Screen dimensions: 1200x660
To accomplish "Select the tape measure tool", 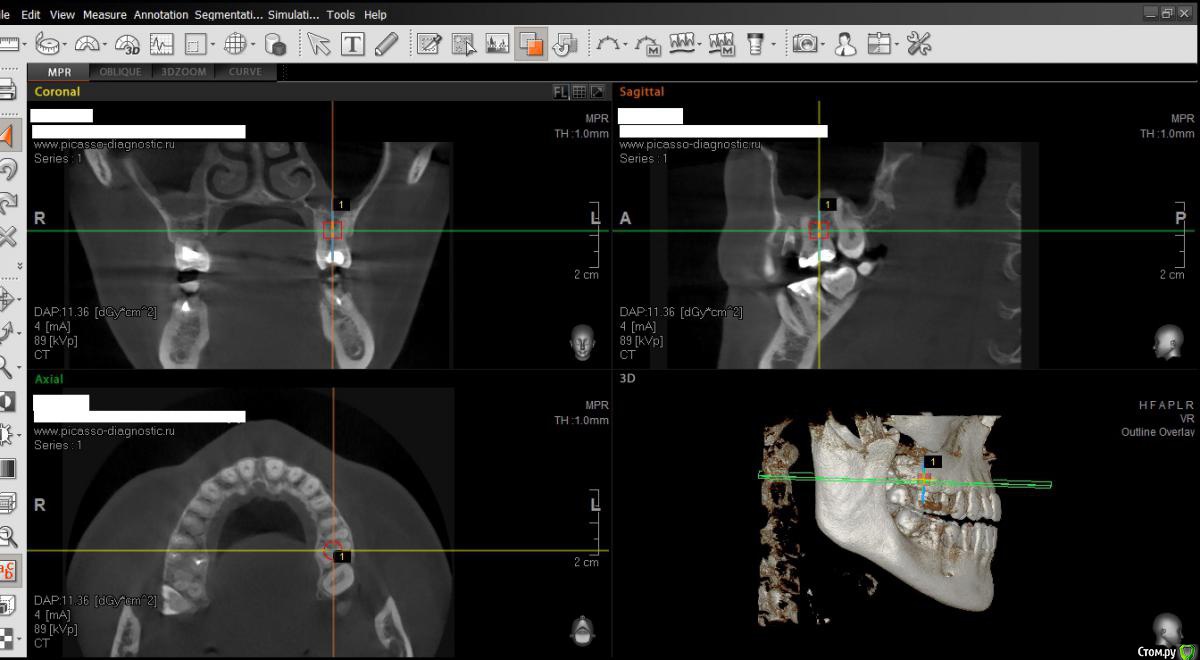I will (x=47, y=44).
